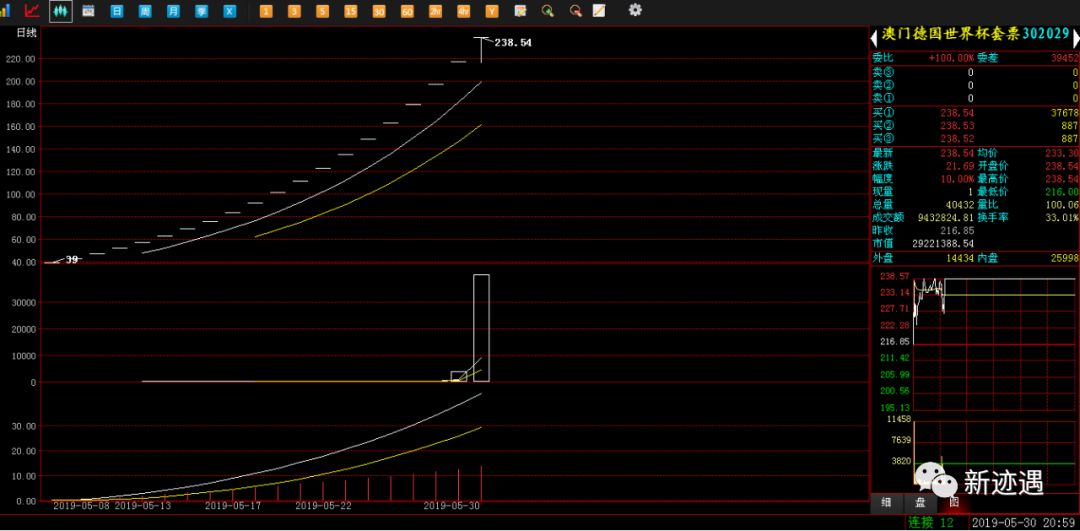Click the 内盘 value 25998
This screenshot has width=1080, height=531.
pyautogui.click(x=1065, y=258)
